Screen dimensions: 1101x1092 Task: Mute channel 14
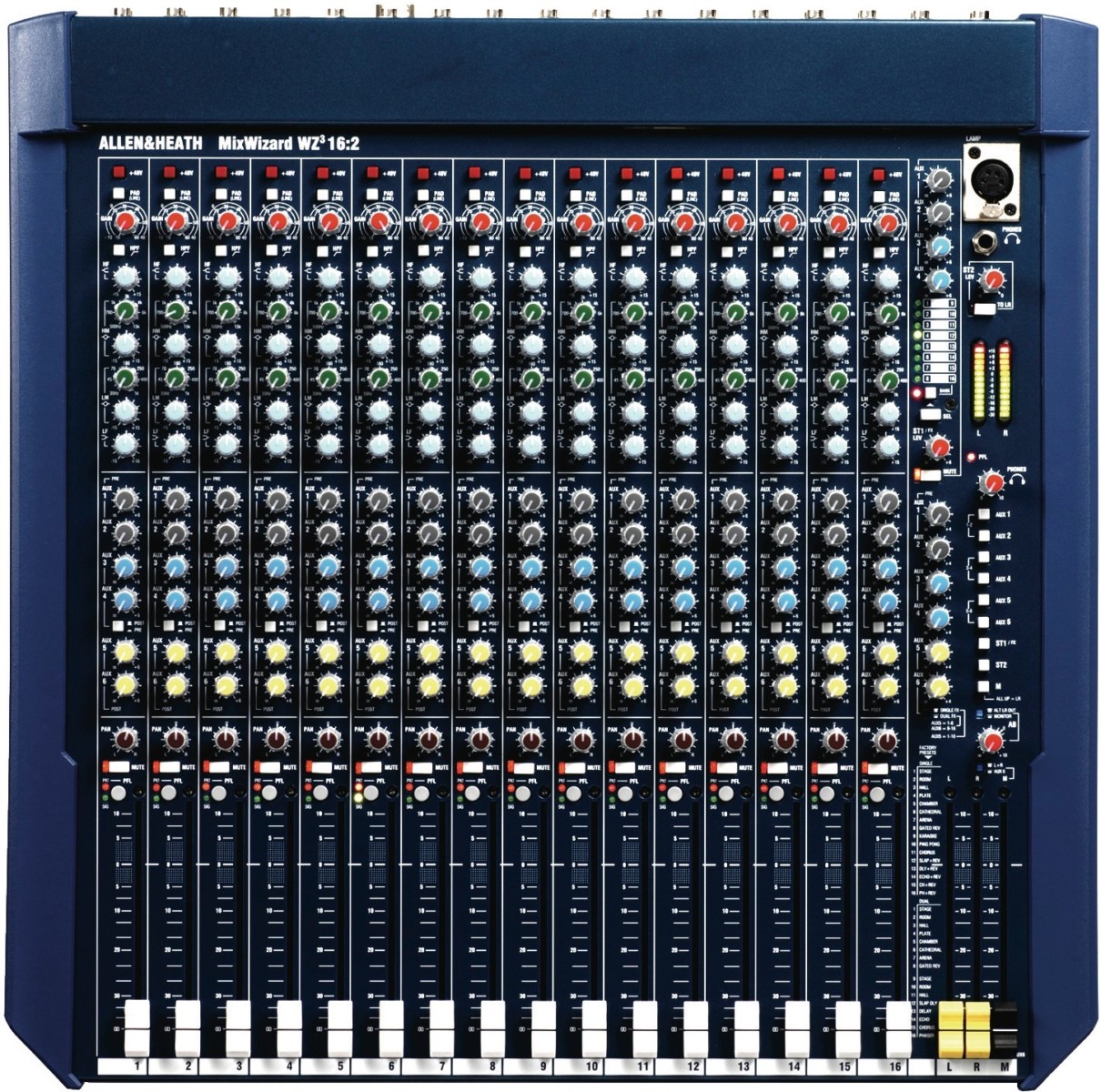point(779,768)
